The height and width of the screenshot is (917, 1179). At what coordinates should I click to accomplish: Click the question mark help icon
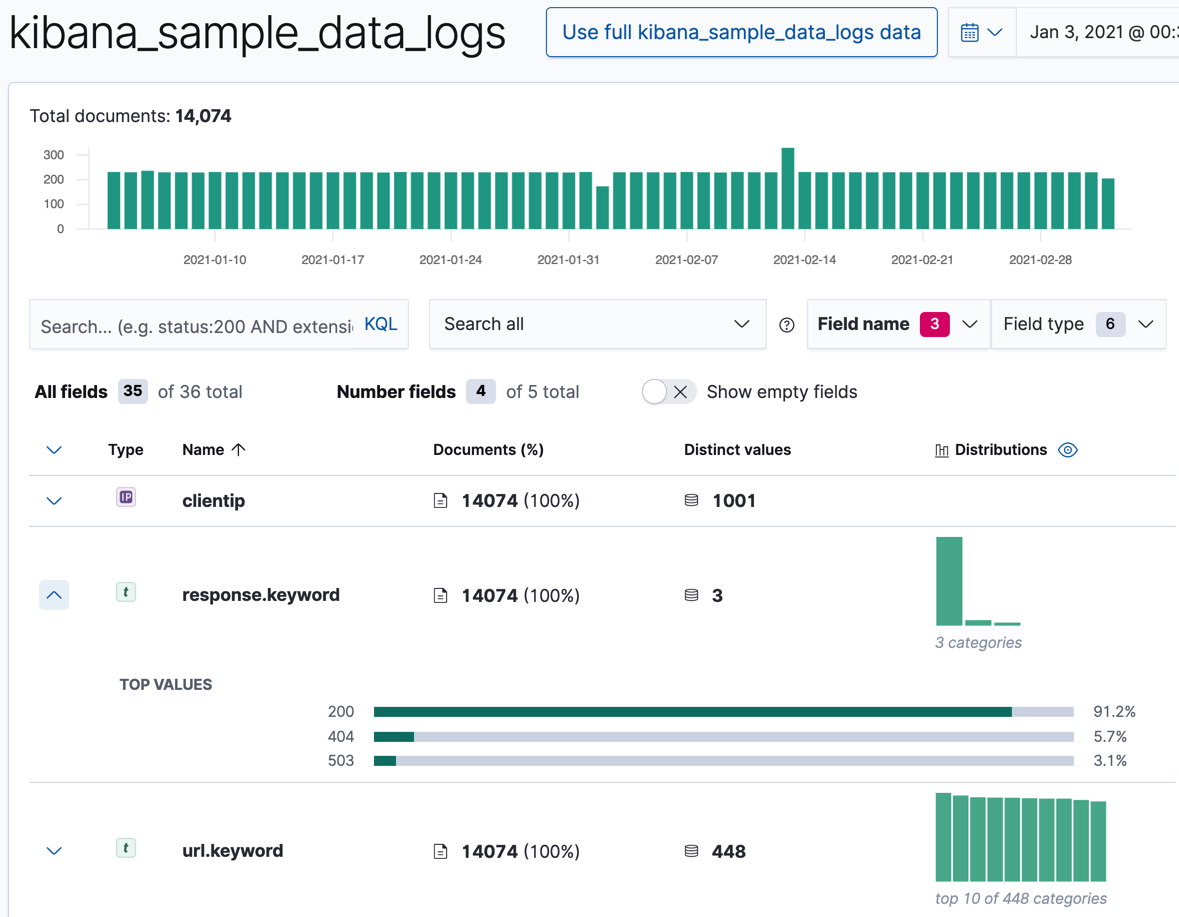(x=786, y=324)
